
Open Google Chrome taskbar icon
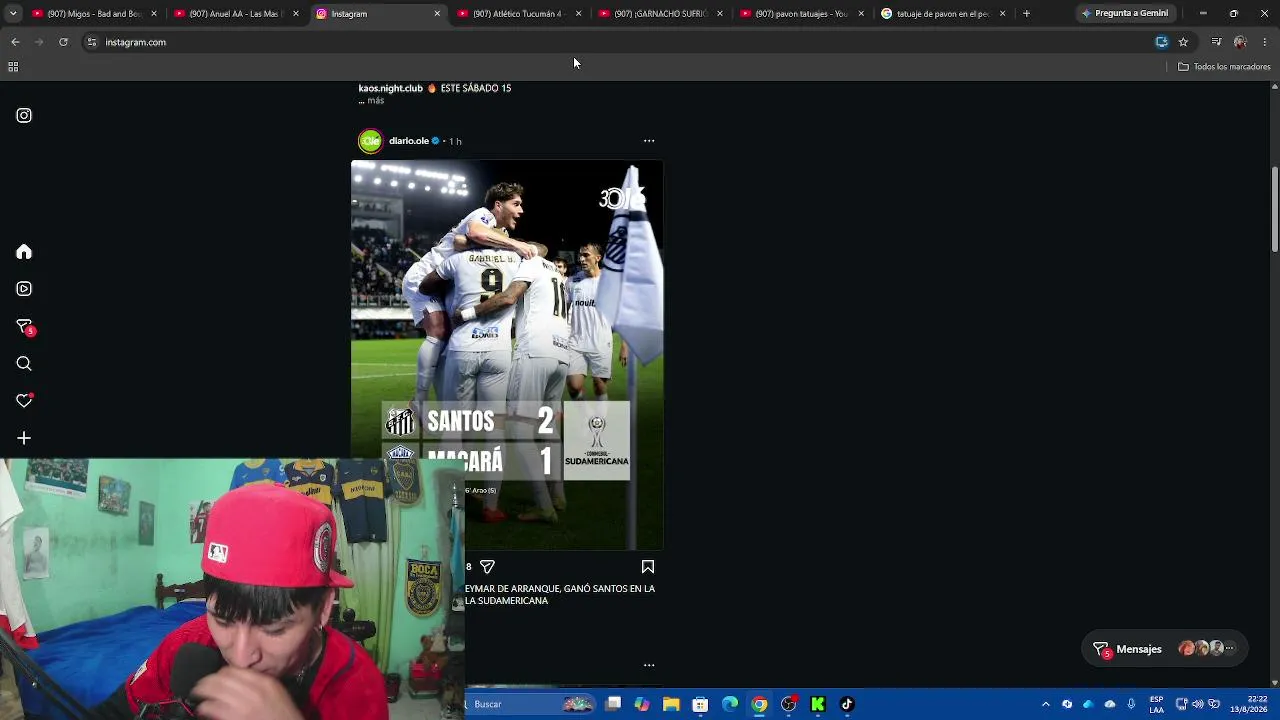(760, 704)
